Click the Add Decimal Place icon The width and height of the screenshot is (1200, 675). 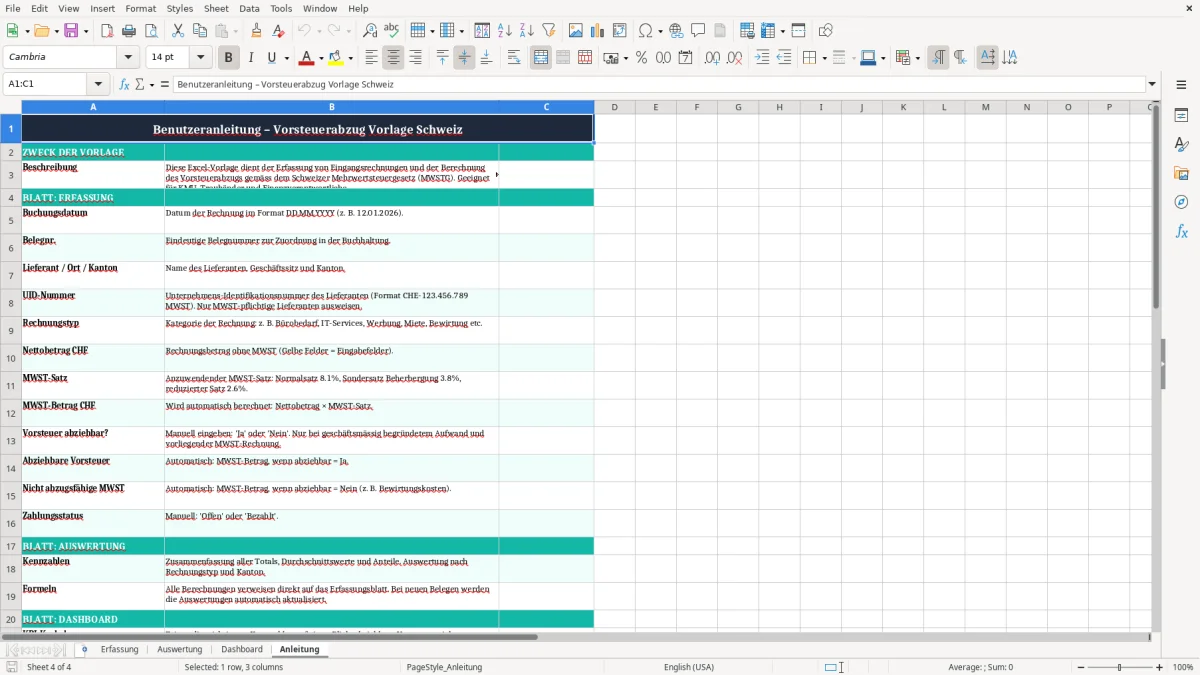pyautogui.click(x=713, y=58)
